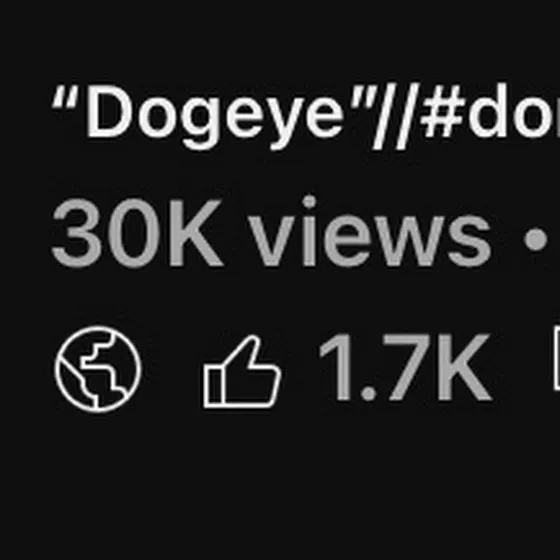Image resolution: width=560 pixels, height=560 pixels.
Task: Click the 1.7K likes count
Action: [406, 368]
